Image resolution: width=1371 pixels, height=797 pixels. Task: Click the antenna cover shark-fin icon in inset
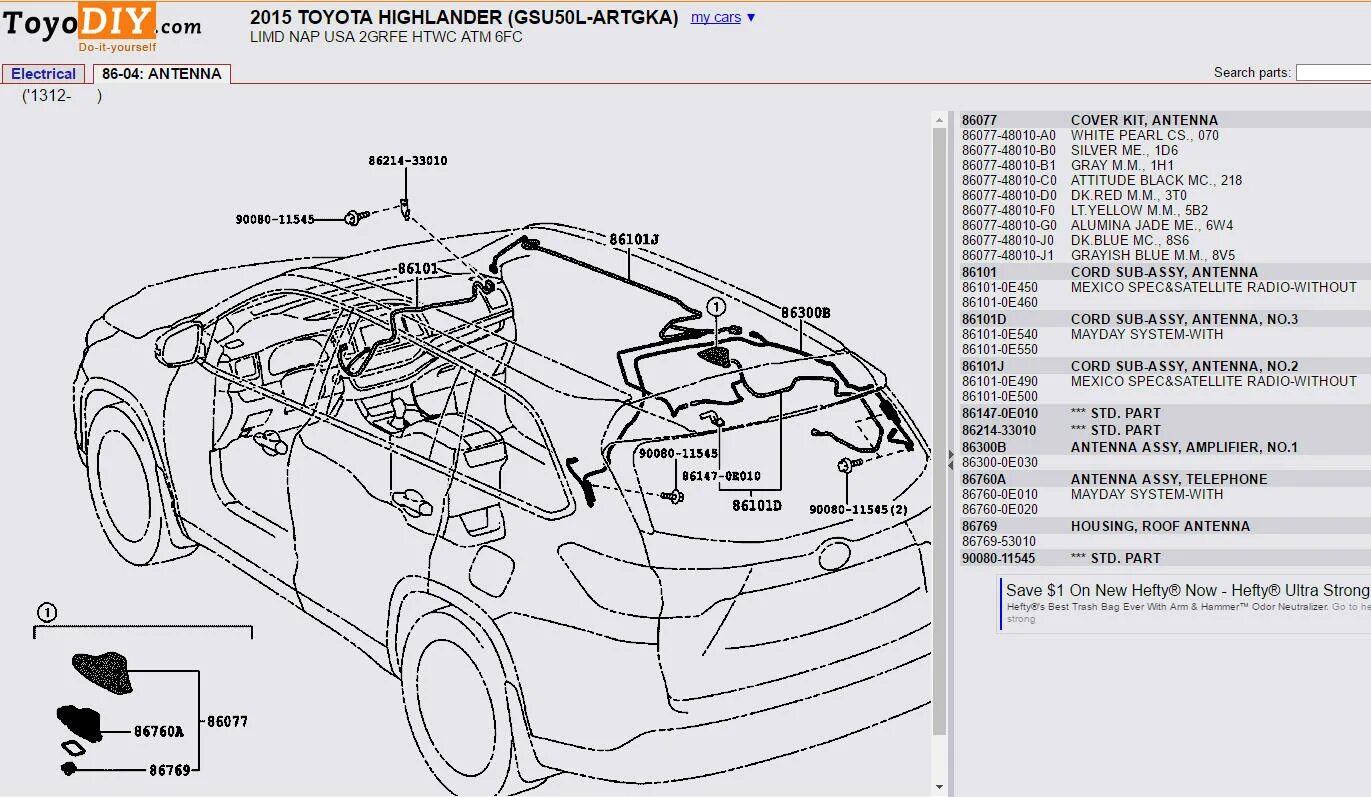click(x=102, y=672)
